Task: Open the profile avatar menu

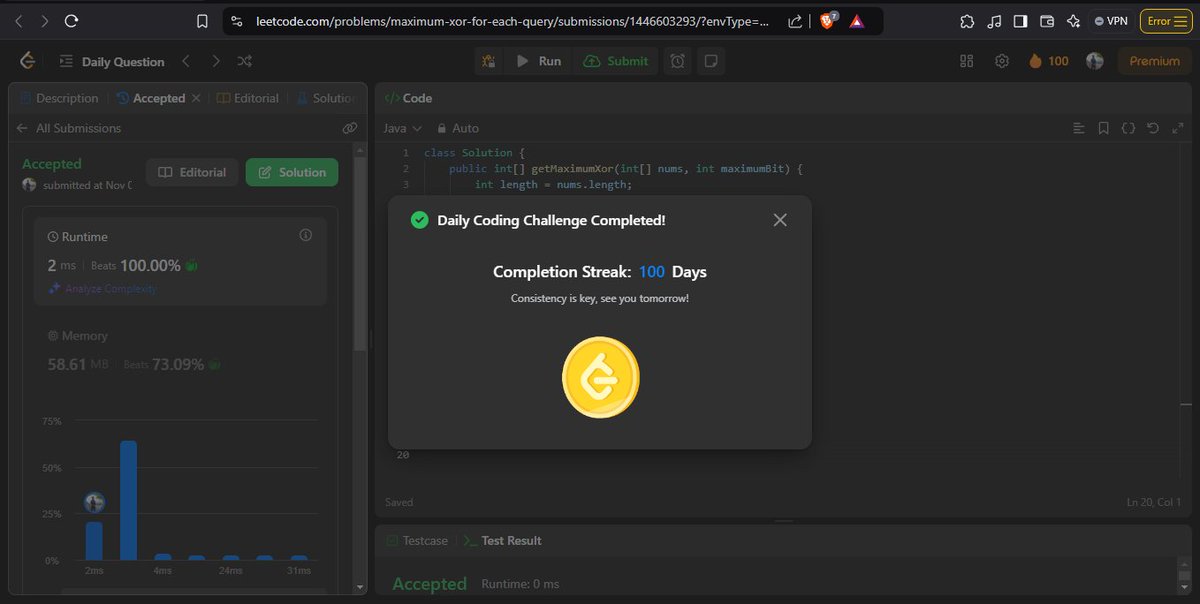Action: pos(1095,61)
